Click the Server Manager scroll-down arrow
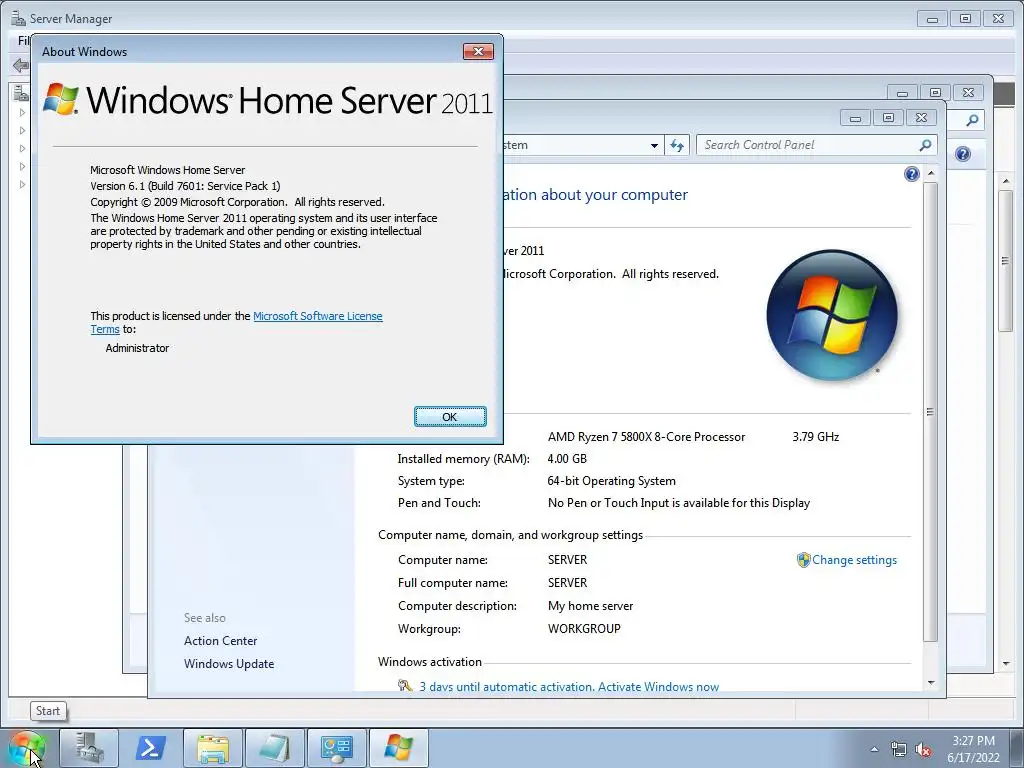 pyautogui.click(x=1006, y=664)
